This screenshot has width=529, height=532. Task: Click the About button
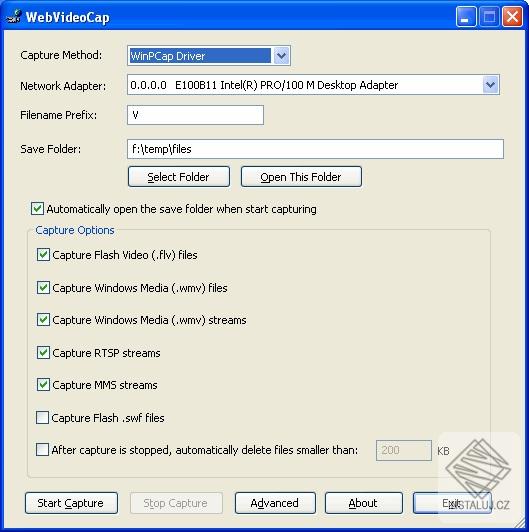pyautogui.click(x=364, y=503)
